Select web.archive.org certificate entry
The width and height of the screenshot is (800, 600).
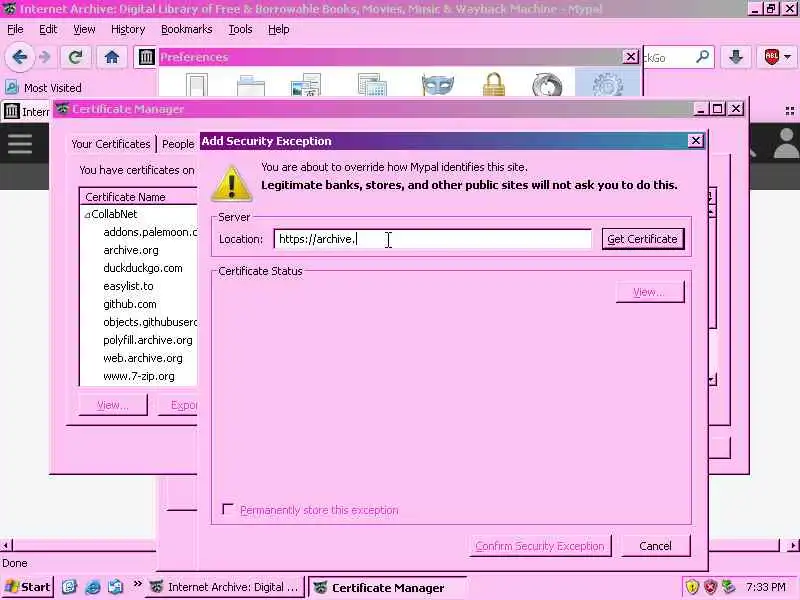click(x=143, y=358)
